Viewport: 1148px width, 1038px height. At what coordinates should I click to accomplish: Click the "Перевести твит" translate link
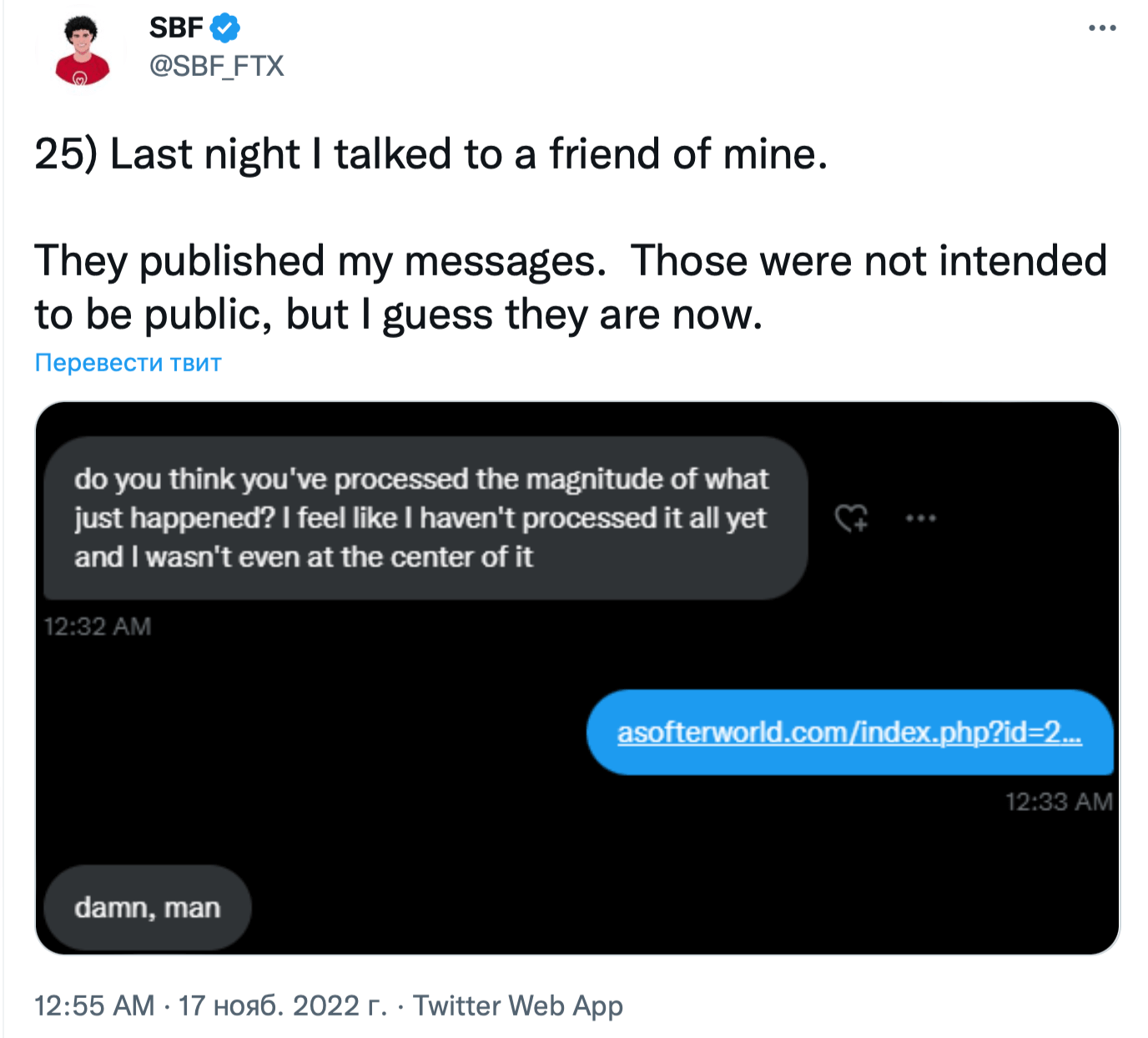pos(128,363)
